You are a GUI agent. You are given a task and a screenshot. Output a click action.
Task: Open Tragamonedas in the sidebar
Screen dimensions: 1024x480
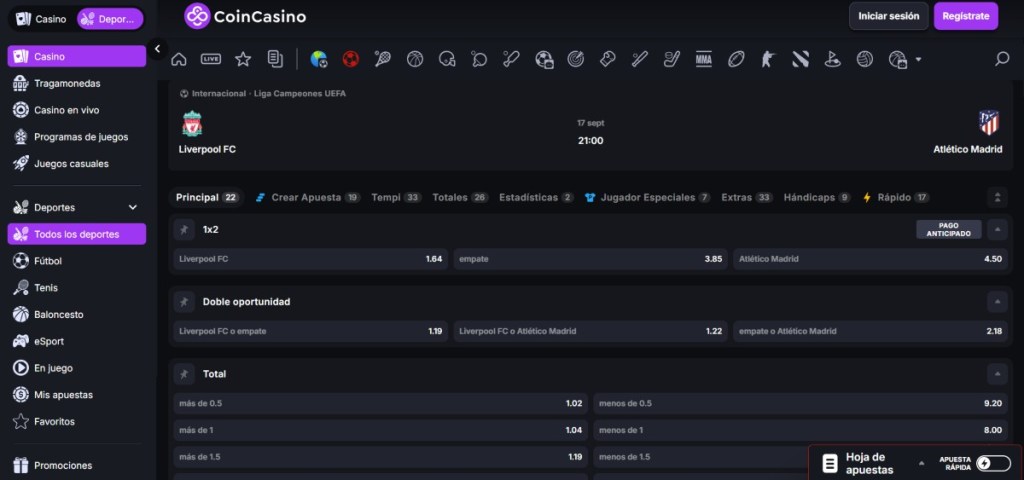[66, 83]
